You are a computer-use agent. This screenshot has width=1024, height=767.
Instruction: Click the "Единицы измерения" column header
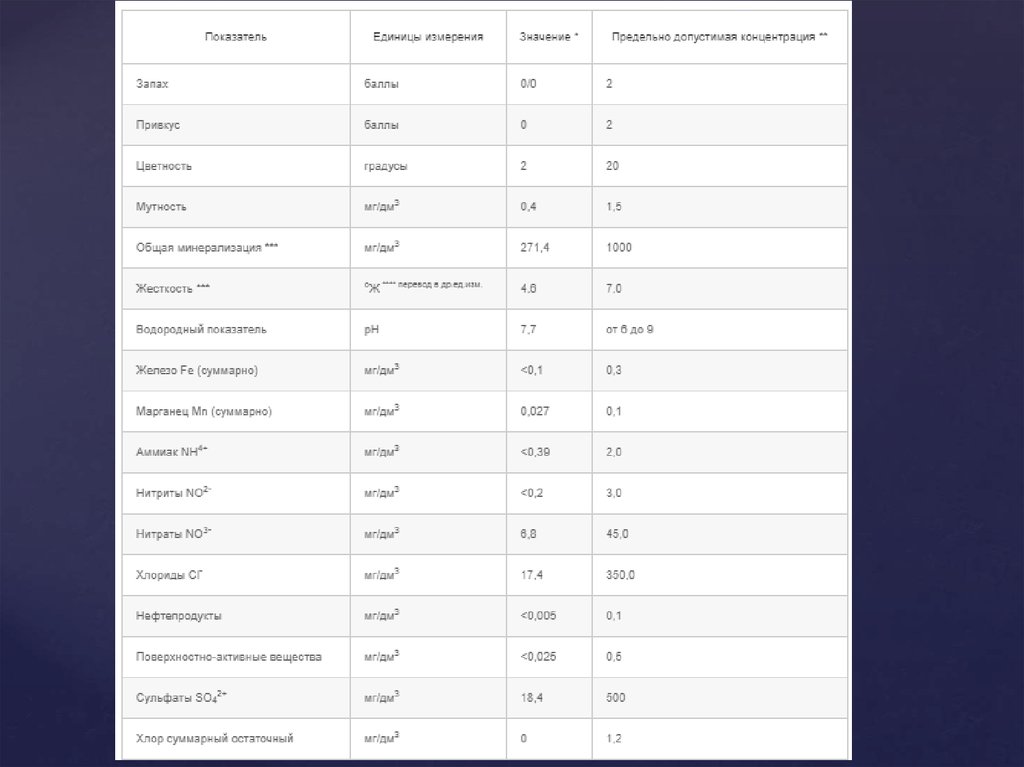[428, 37]
